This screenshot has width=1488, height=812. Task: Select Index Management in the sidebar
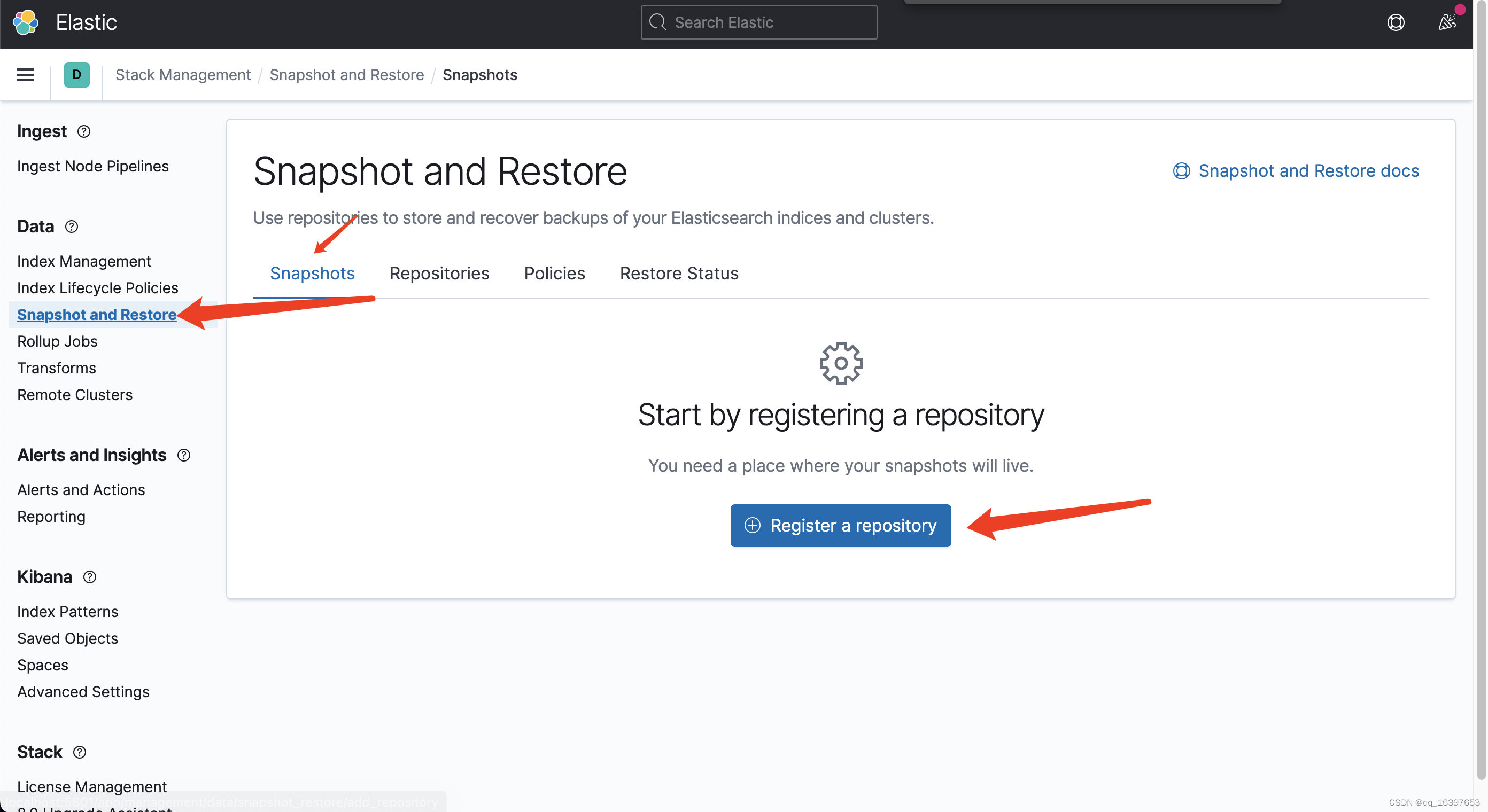(x=84, y=261)
